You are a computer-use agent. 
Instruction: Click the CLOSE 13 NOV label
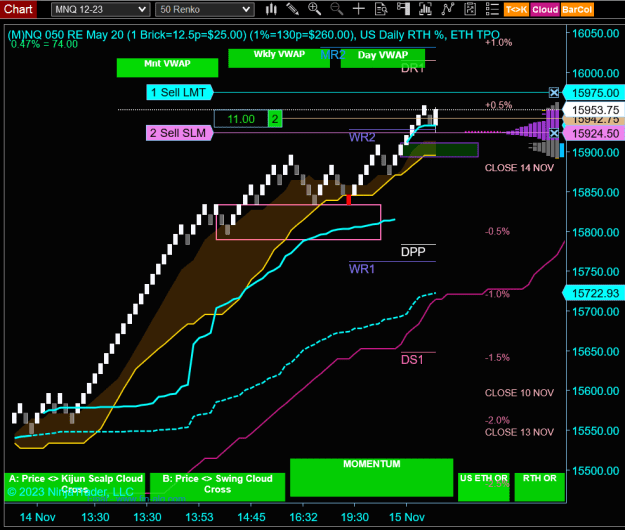(x=519, y=432)
